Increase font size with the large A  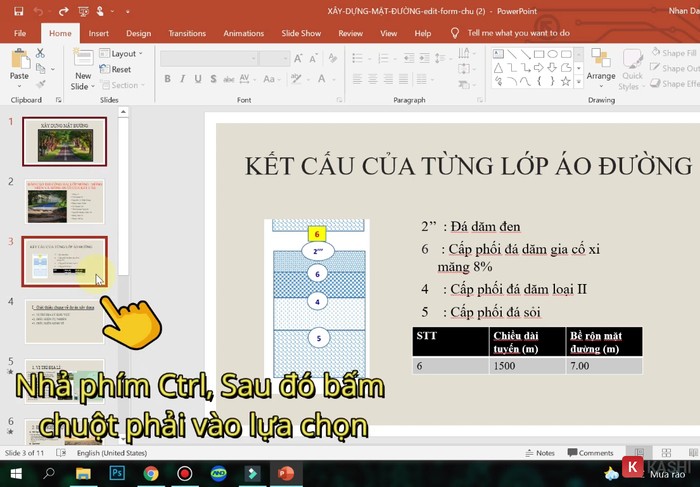(298, 58)
